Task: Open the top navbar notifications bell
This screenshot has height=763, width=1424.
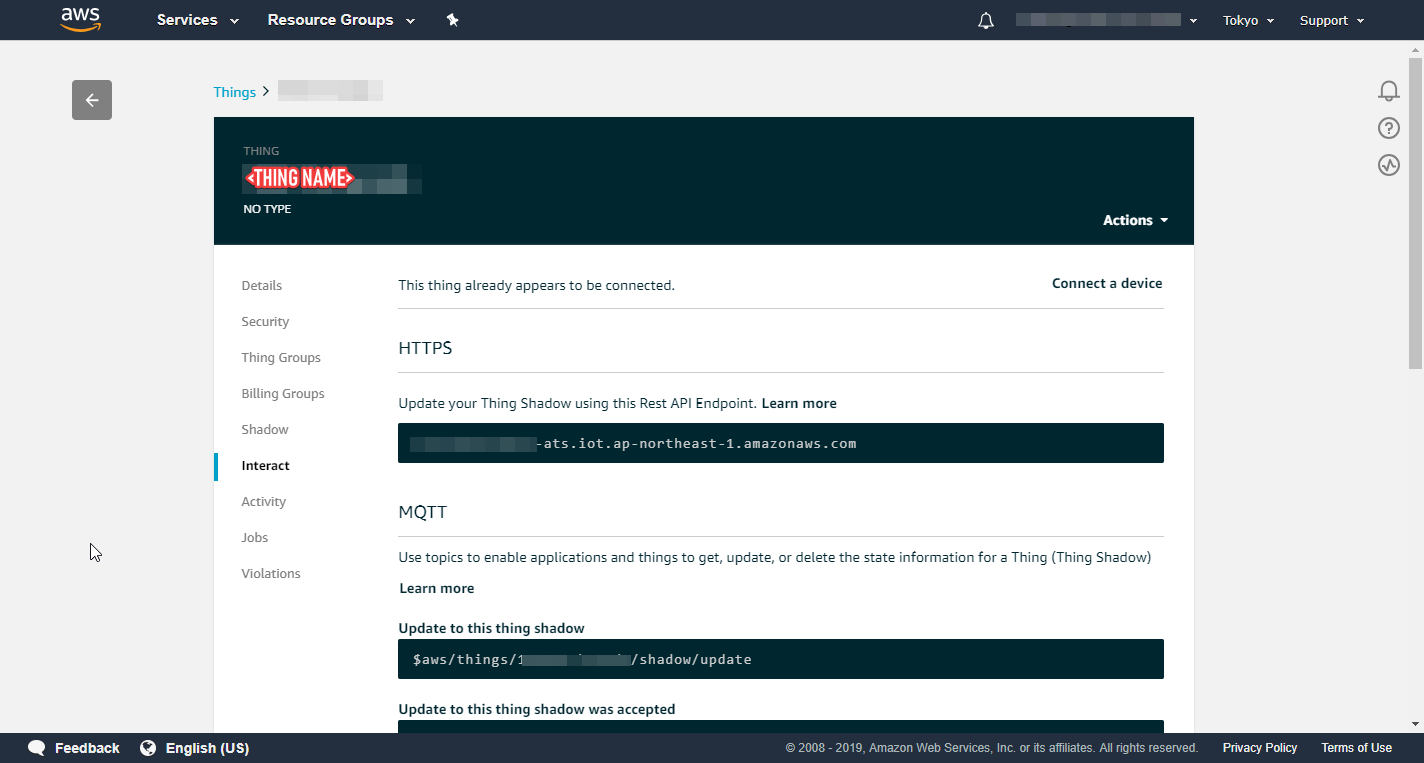Action: [986, 21]
